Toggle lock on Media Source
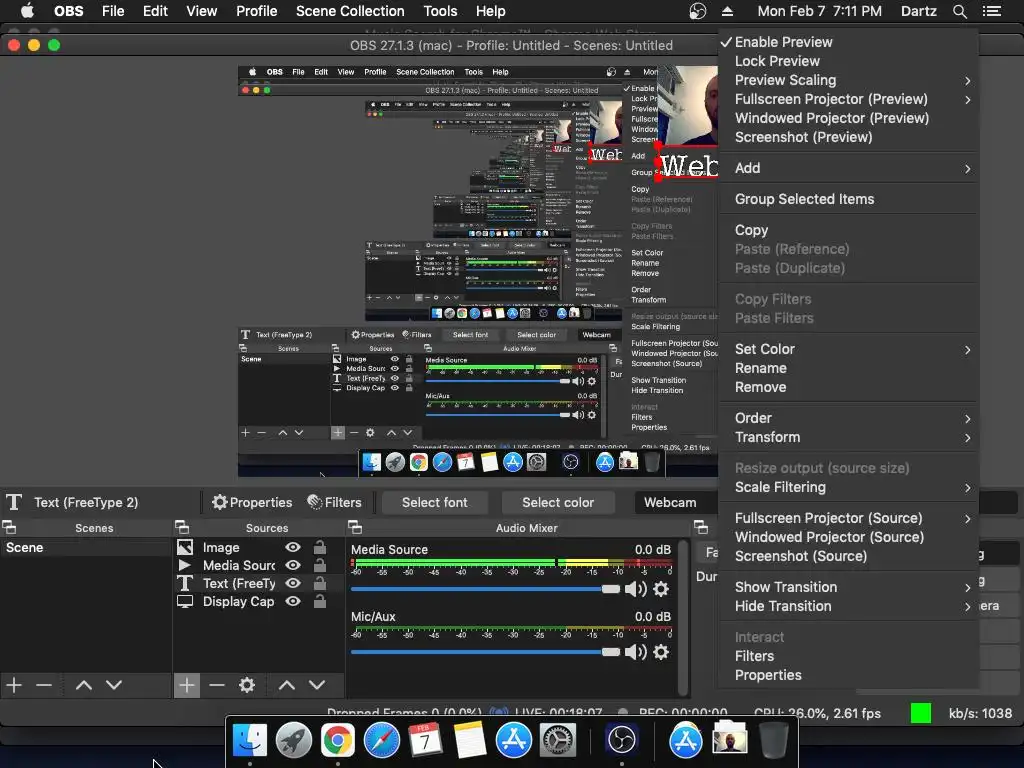The width and height of the screenshot is (1024, 768). pyautogui.click(x=320, y=565)
